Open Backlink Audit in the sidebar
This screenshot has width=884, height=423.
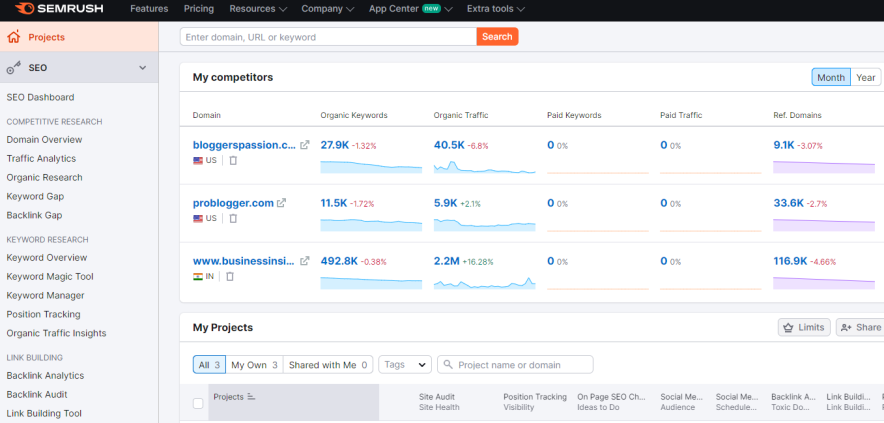37,394
